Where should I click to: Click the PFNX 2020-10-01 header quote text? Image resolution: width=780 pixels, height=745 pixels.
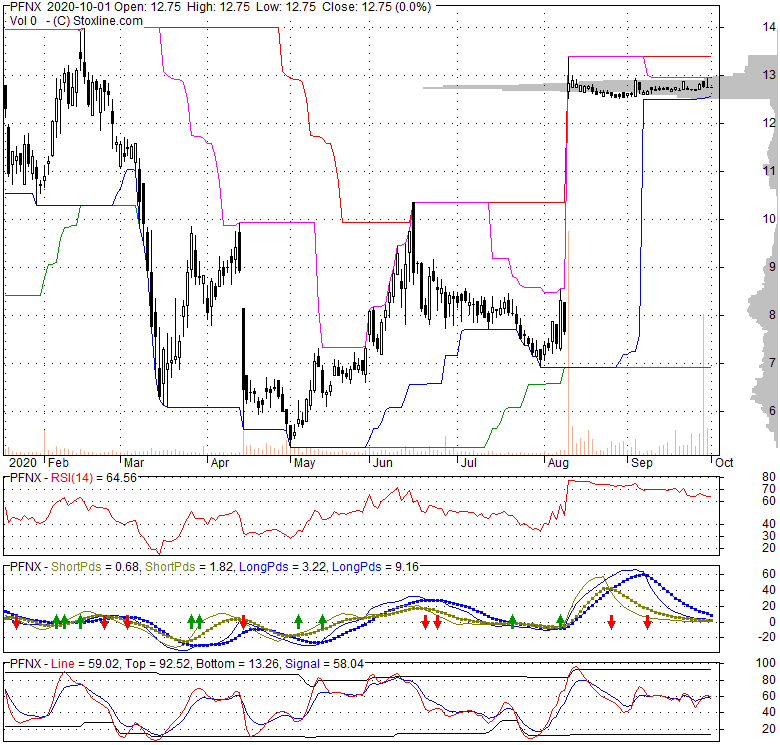coord(220,7)
